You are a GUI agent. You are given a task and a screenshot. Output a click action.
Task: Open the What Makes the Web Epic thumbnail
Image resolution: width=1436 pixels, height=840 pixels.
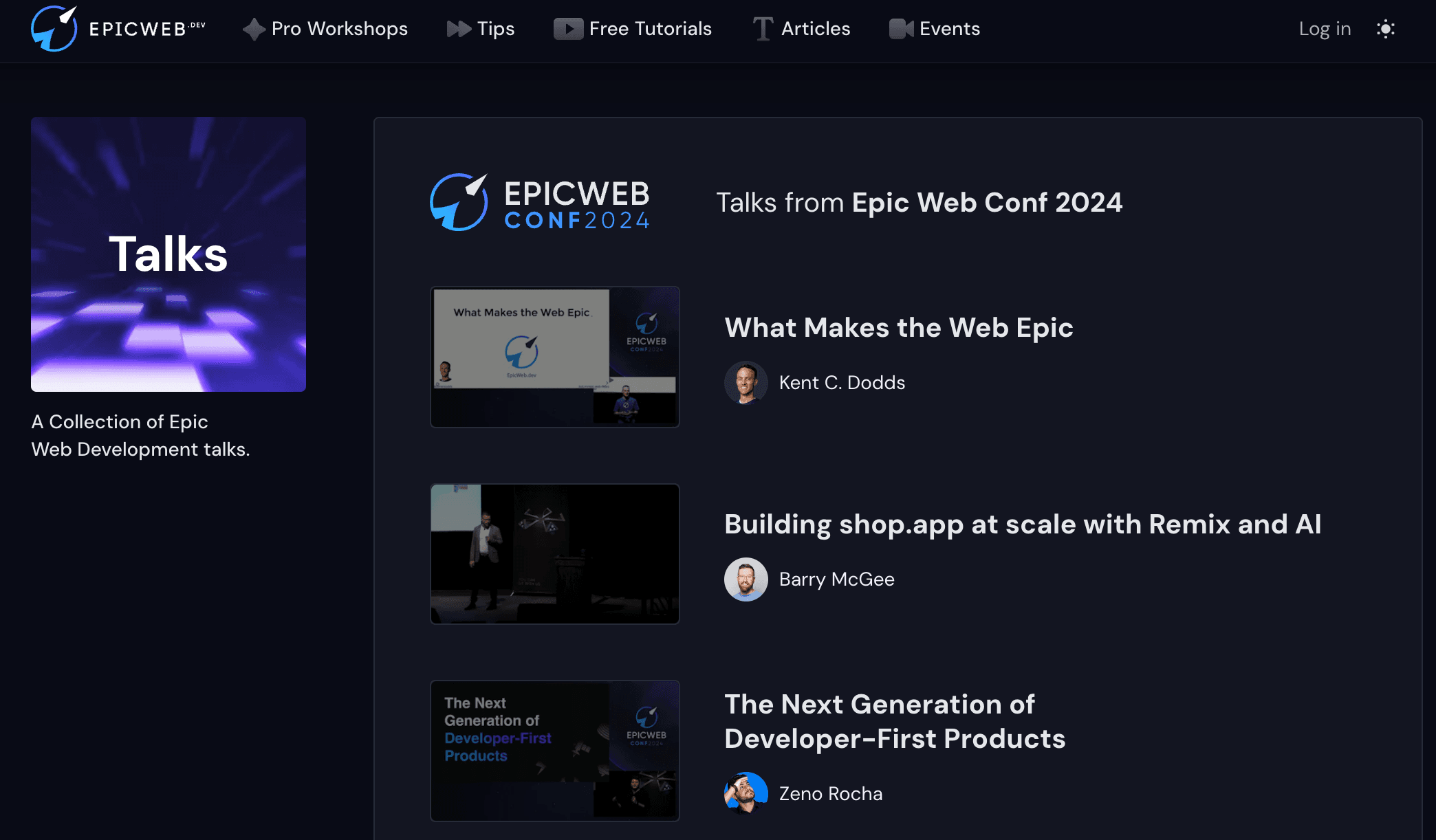[x=554, y=357]
